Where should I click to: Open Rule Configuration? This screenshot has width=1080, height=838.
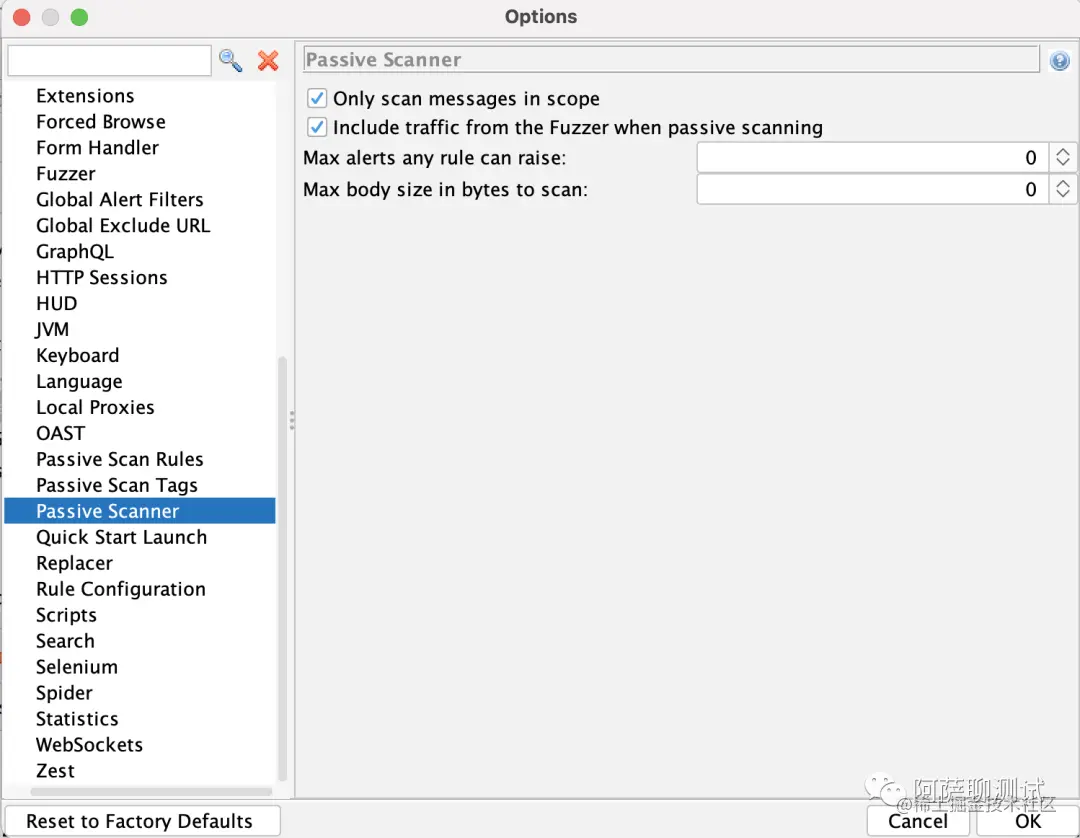(x=121, y=589)
